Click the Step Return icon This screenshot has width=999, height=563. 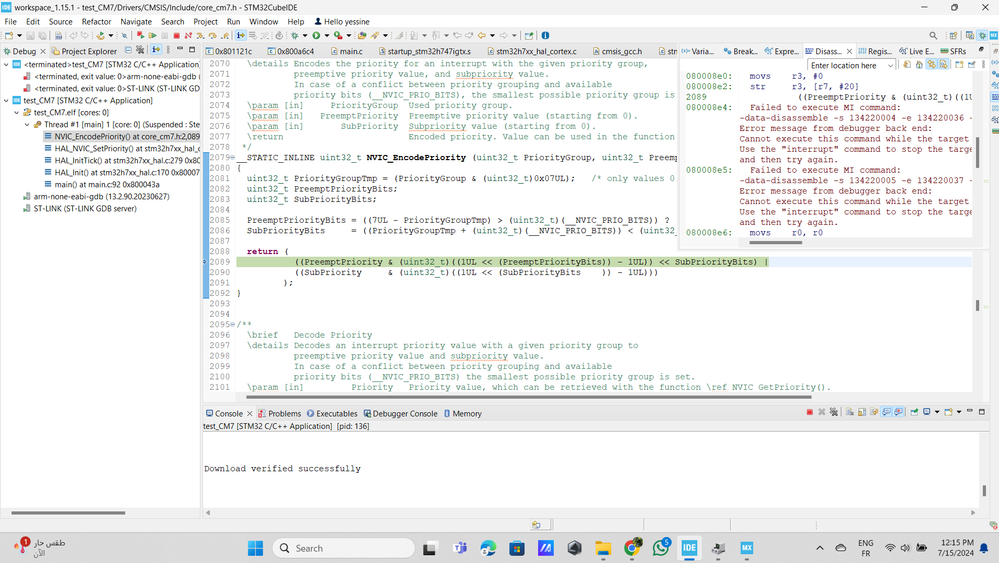tap(225, 36)
